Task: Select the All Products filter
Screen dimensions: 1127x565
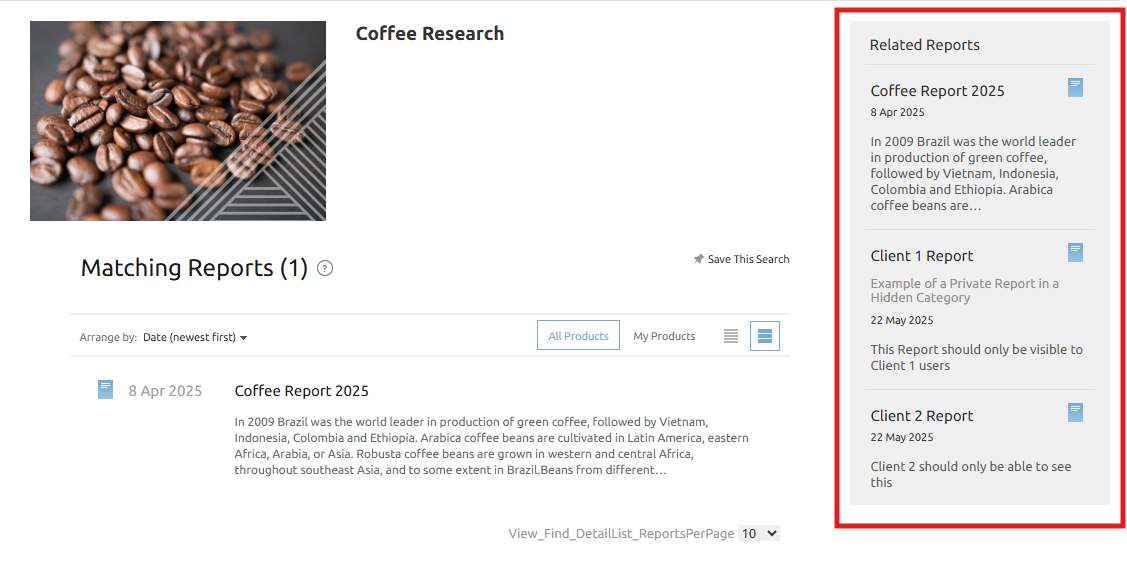Action: coord(578,336)
